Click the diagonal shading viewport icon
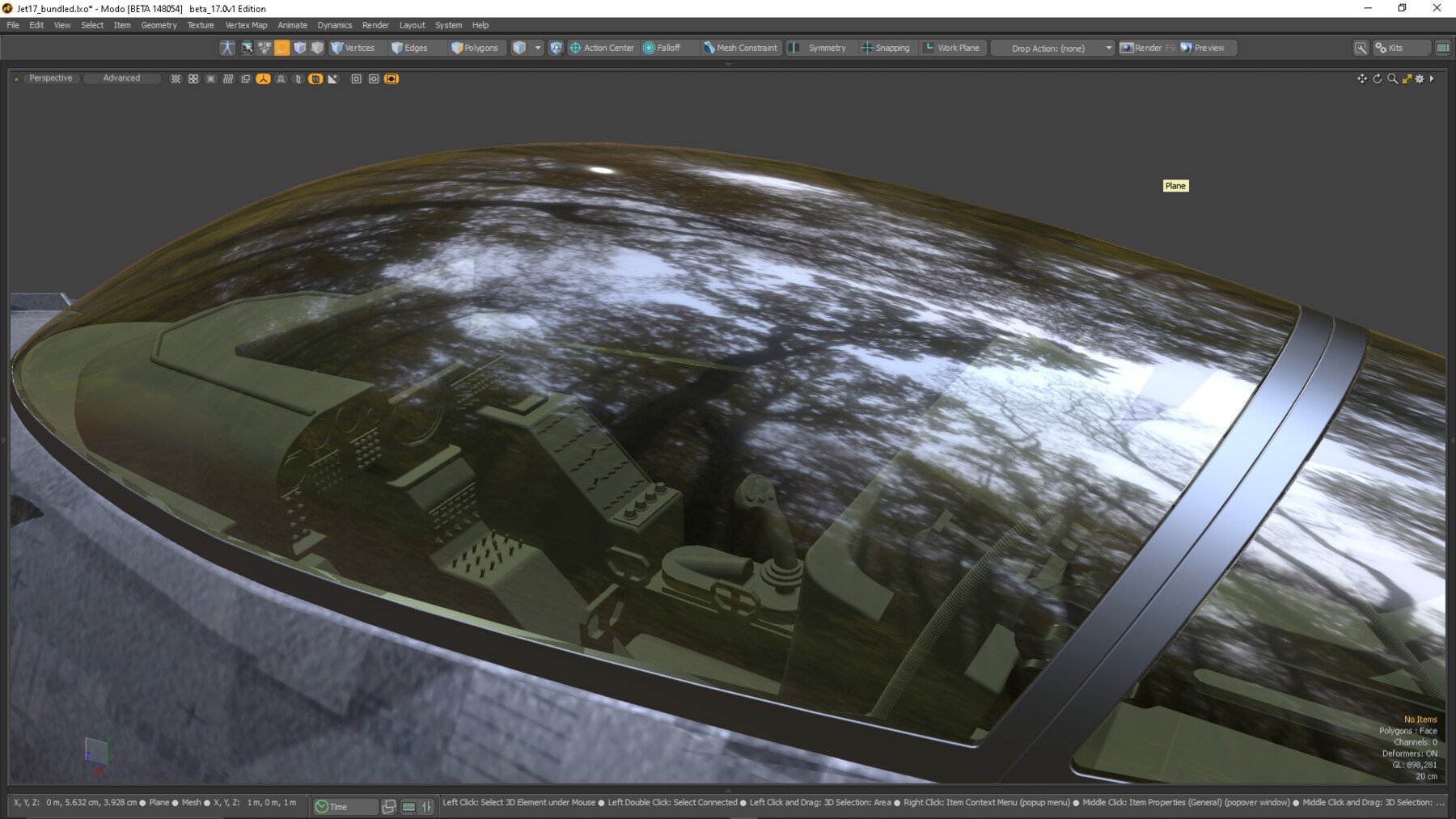This screenshot has height=819, width=1456. [333, 79]
